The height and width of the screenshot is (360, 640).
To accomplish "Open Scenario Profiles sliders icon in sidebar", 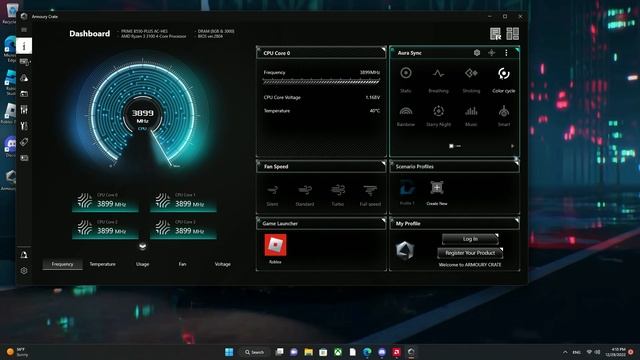I will (24, 110).
